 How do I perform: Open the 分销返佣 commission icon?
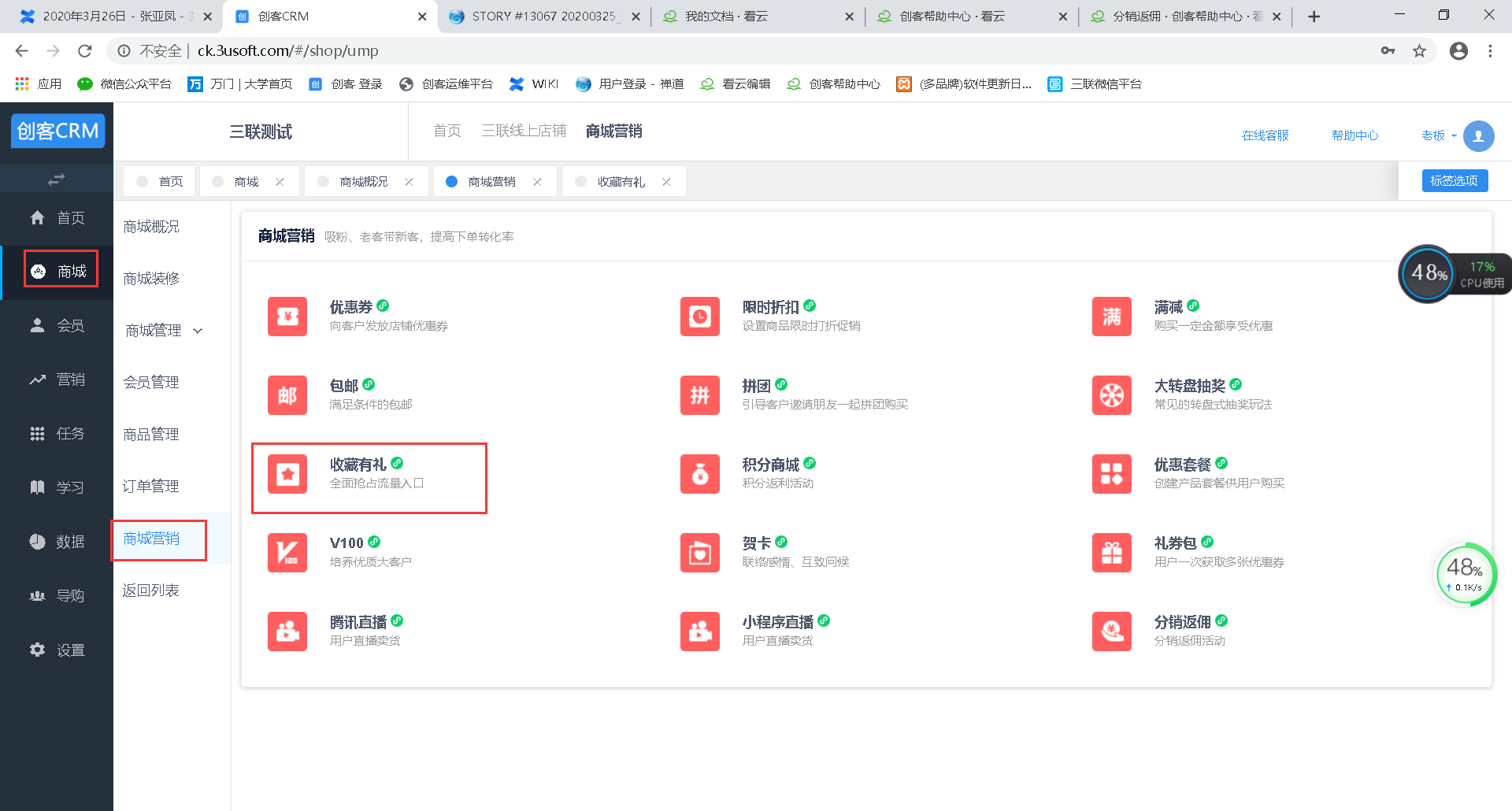1112,631
